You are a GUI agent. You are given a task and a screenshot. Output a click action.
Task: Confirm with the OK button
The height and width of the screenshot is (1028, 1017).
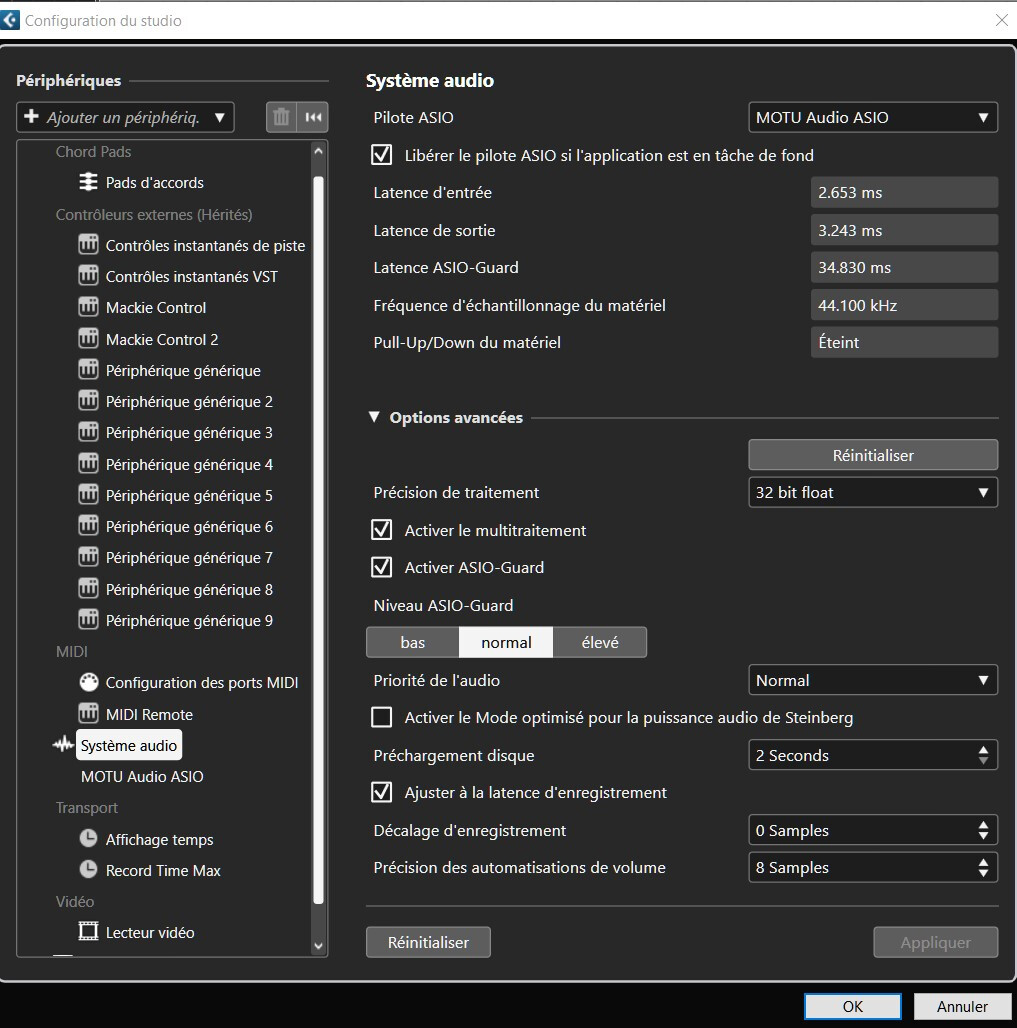852,1006
